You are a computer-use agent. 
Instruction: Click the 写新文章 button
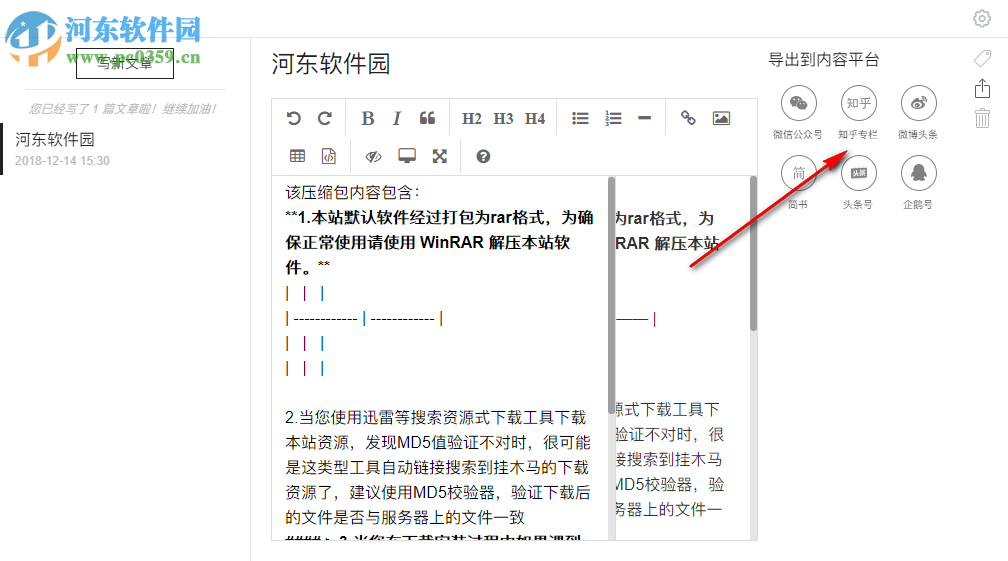(x=125, y=63)
